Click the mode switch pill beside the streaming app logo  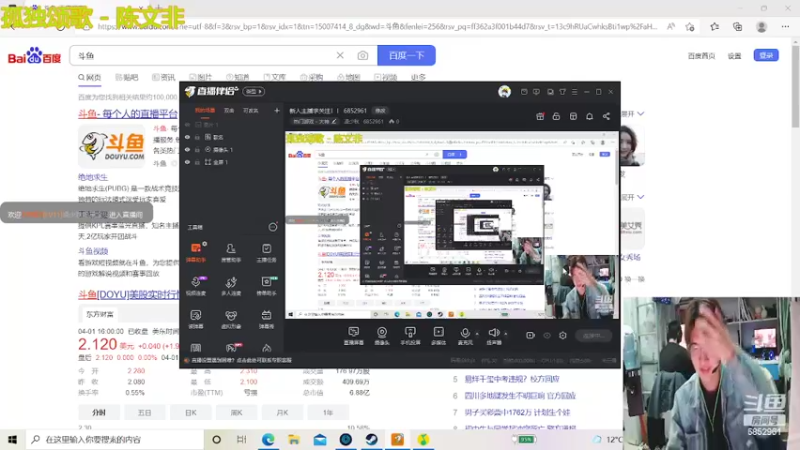click(253, 91)
